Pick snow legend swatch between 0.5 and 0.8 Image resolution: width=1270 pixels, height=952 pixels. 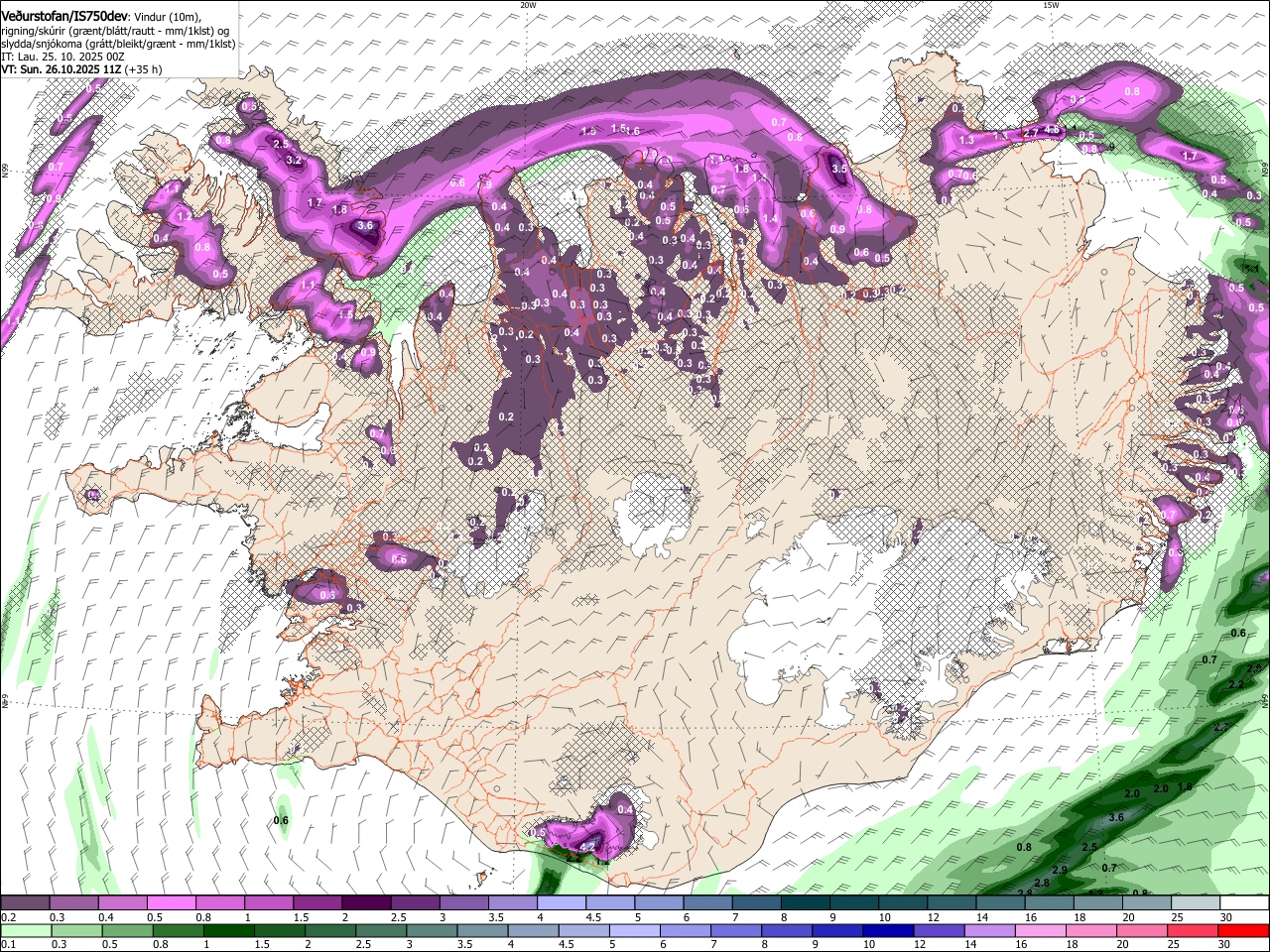[171, 903]
